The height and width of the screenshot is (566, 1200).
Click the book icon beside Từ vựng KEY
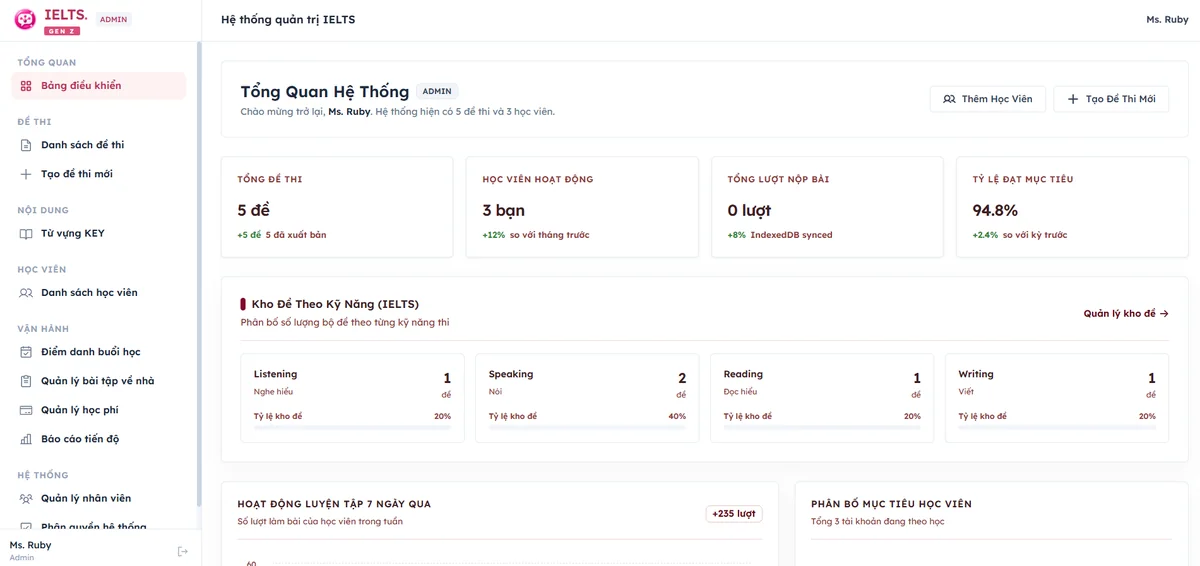26,234
